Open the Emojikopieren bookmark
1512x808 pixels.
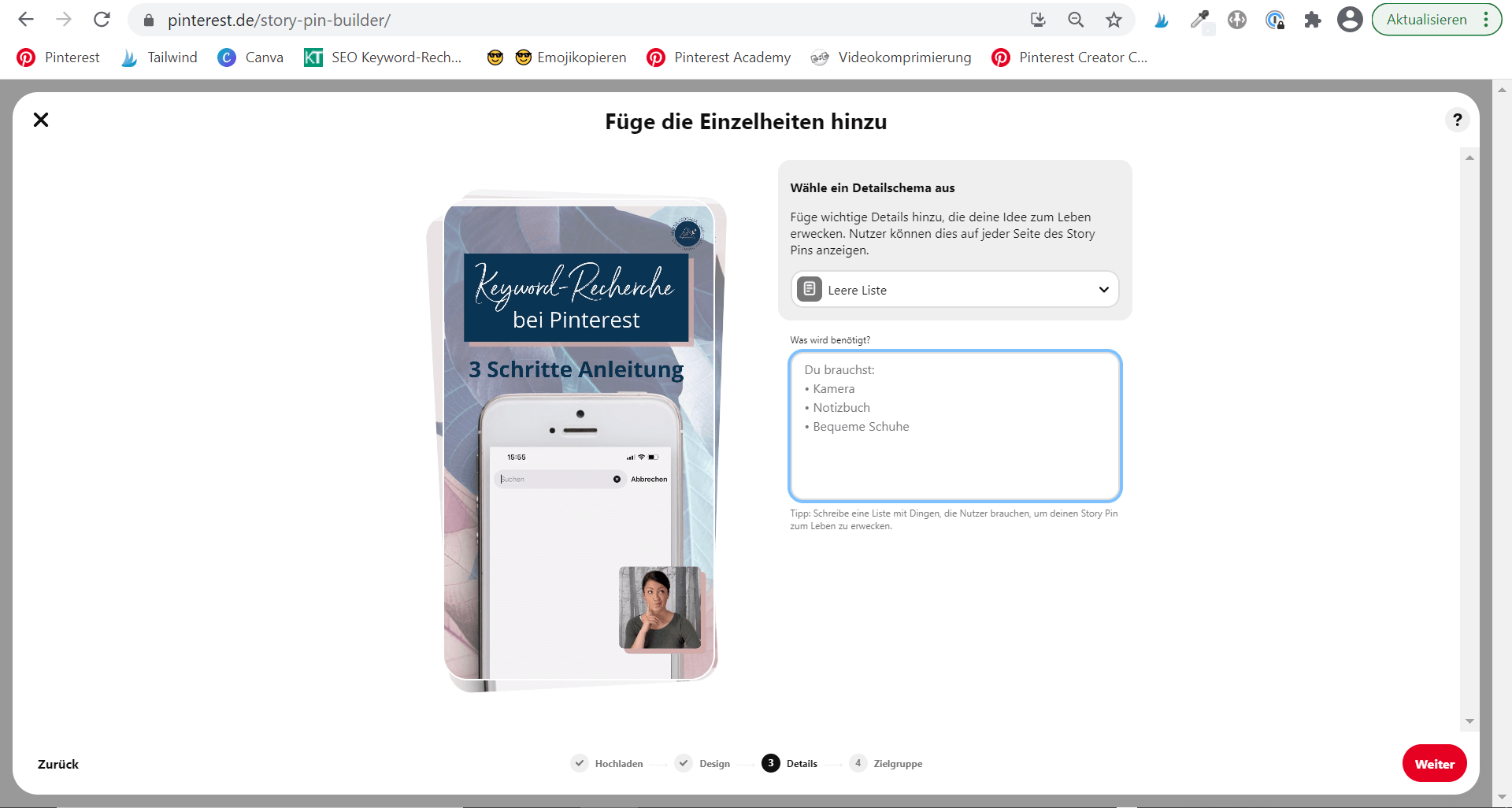(570, 57)
